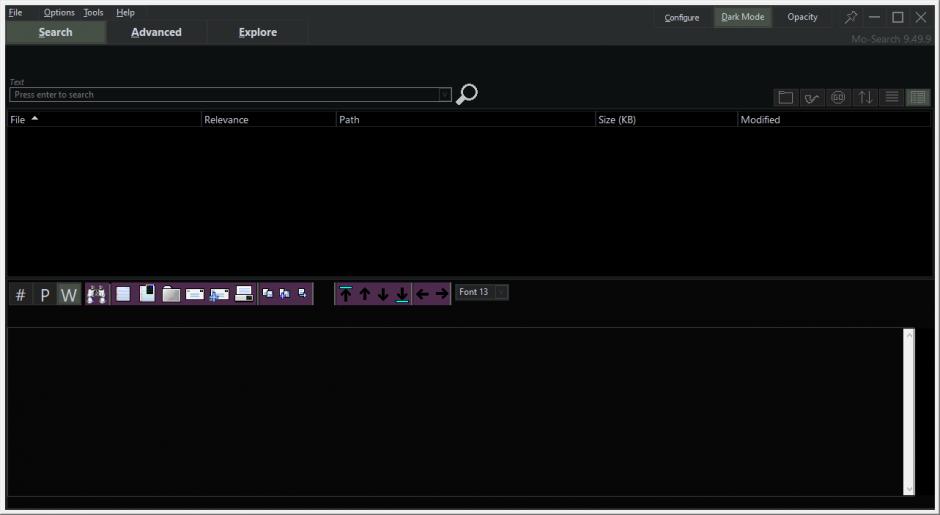
Task: Click the Opacity button
Action: (802, 17)
